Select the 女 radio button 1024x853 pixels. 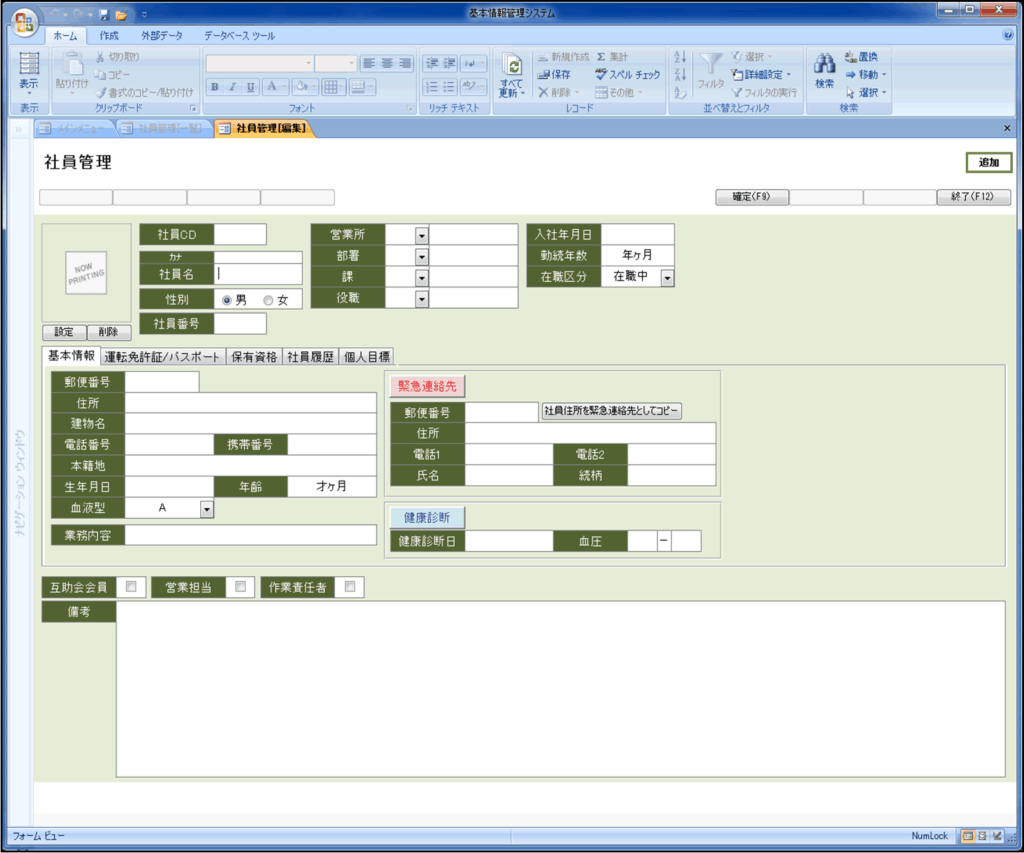point(268,300)
